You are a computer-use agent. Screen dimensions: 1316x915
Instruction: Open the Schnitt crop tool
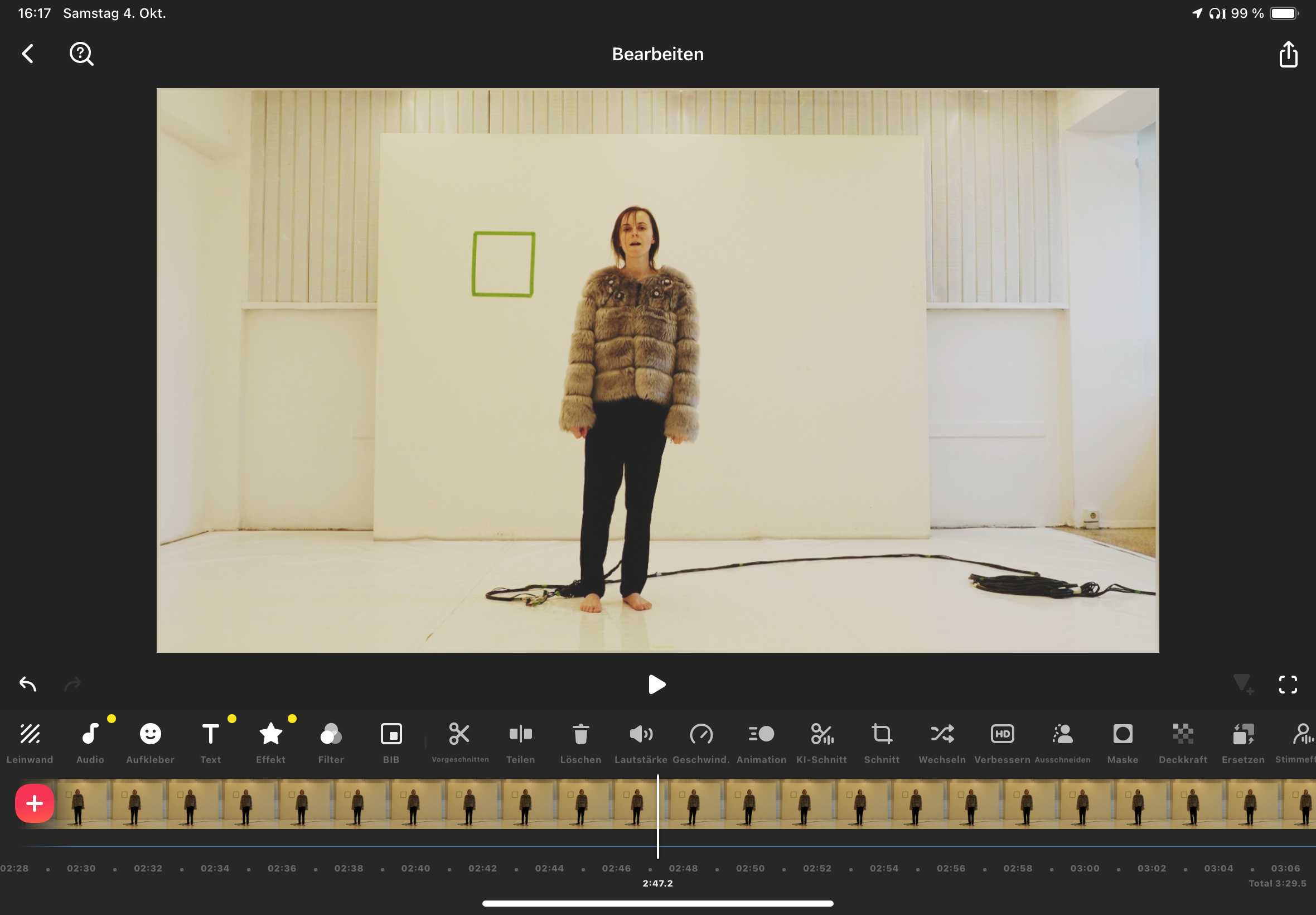[882, 743]
